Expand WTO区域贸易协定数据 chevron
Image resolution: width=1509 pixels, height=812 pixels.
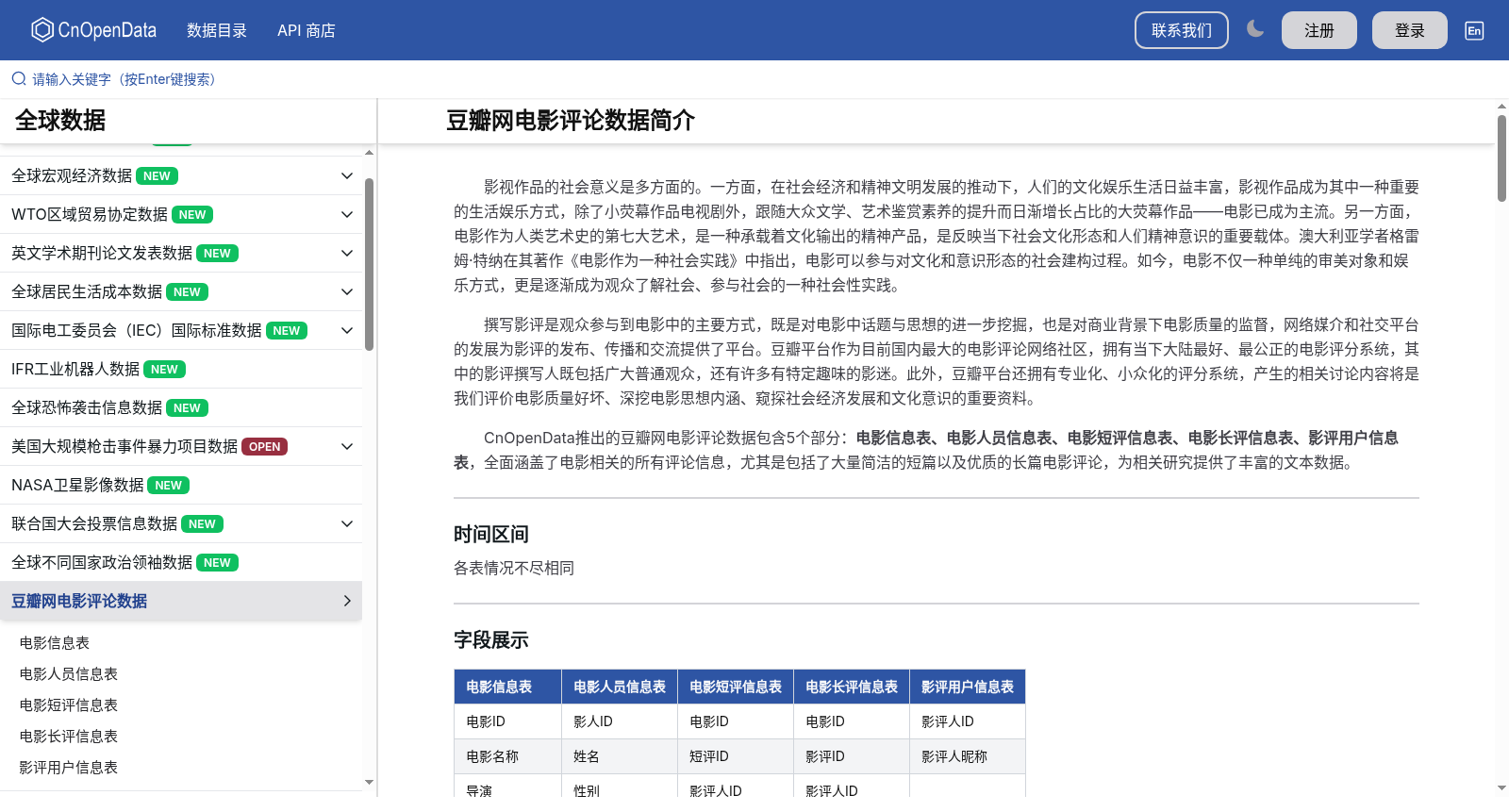coord(347,214)
